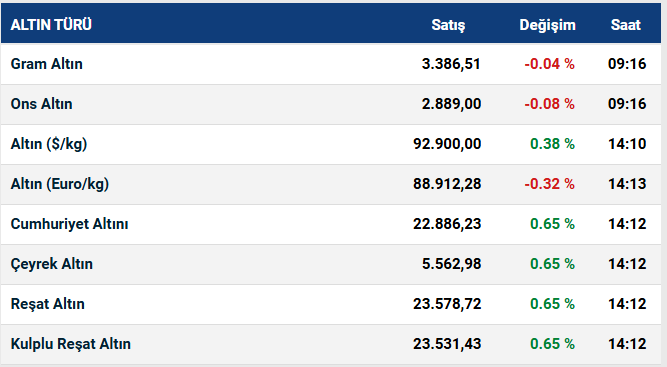The height and width of the screenshot is (367, 667).
Task: Click the ALTIN TÜRÜ column header
Action: click(51, 25)
